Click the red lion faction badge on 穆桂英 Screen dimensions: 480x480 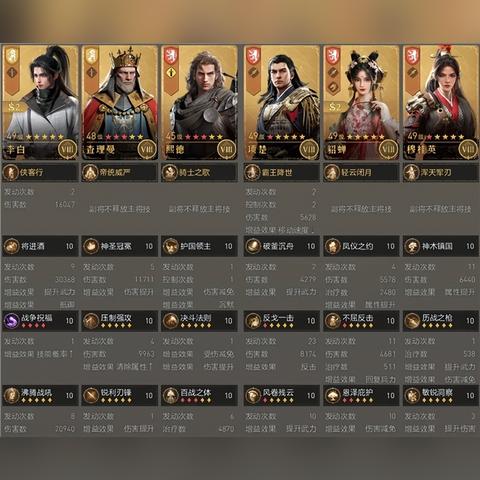413,56
